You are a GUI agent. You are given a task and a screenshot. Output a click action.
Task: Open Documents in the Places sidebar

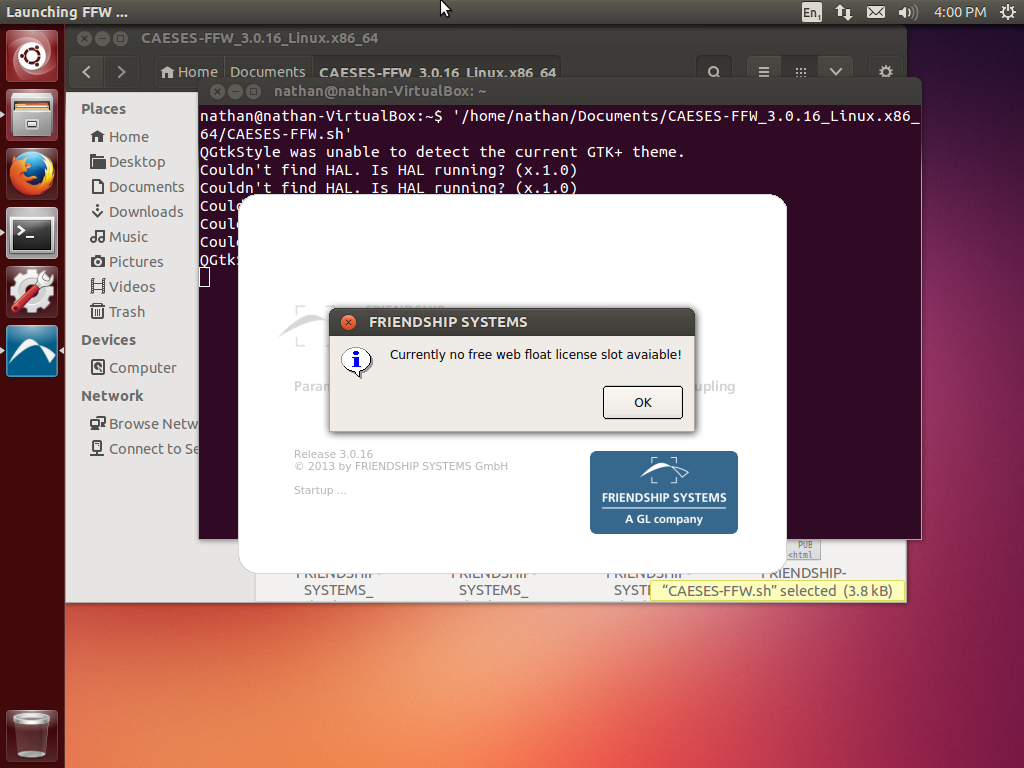tap(138, 187)
